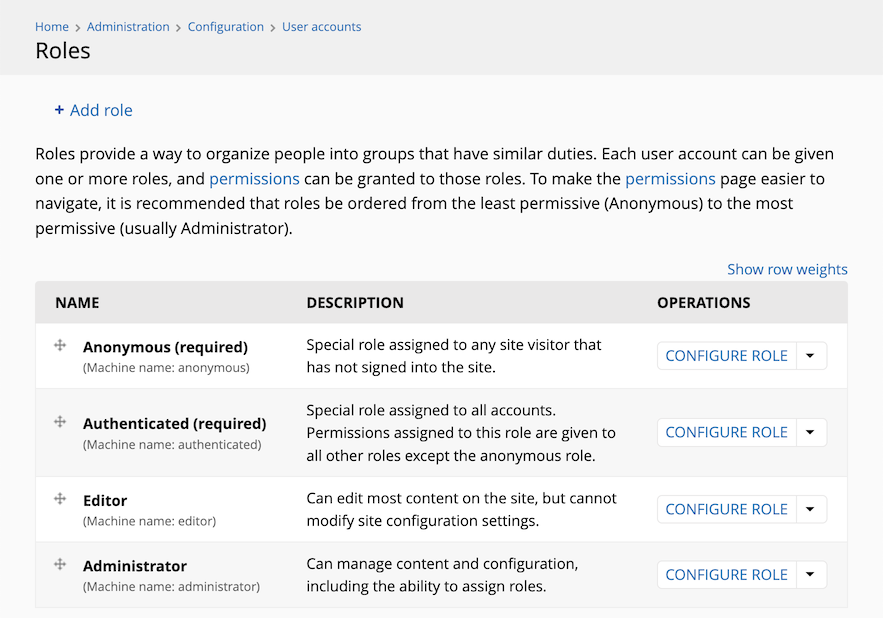Click the drag handle for Administrator role

(x=60, y=564)
